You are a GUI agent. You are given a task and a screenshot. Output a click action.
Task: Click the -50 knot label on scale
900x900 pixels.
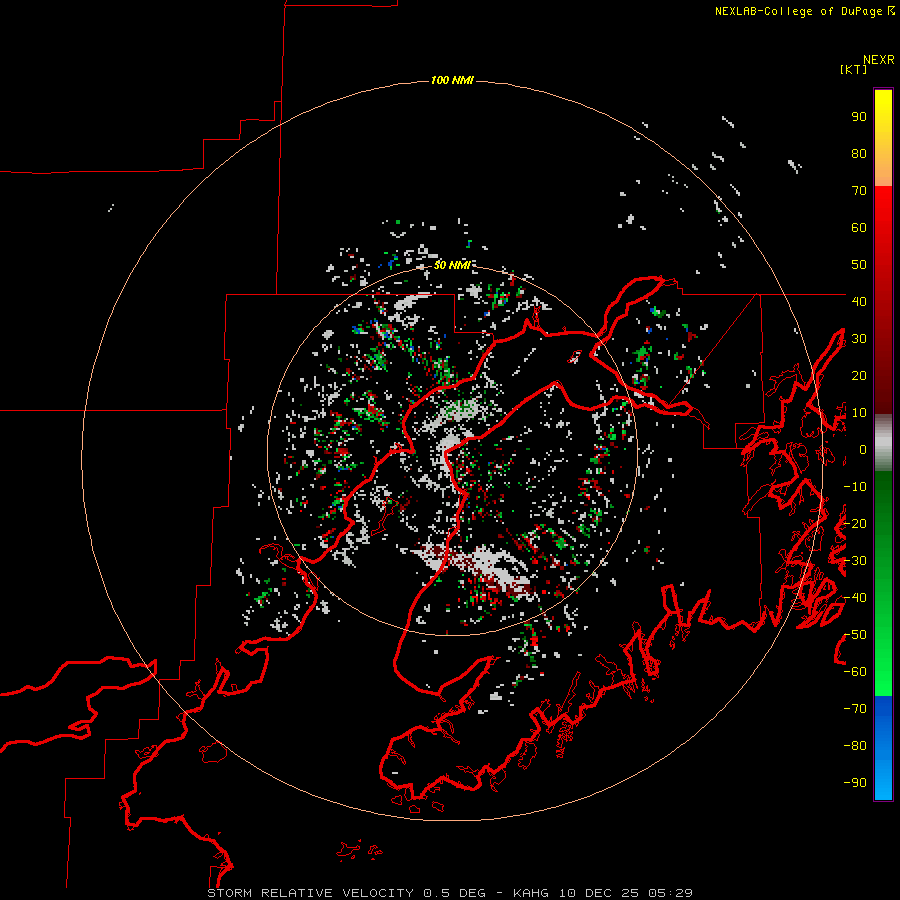tap(855, 635)
